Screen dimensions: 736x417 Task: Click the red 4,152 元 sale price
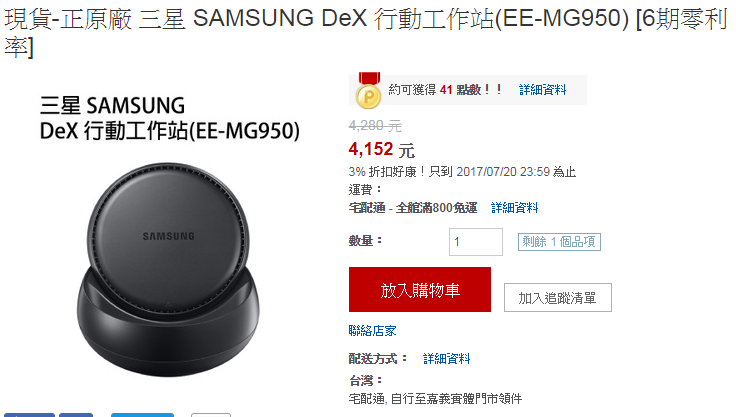point(382,150)
